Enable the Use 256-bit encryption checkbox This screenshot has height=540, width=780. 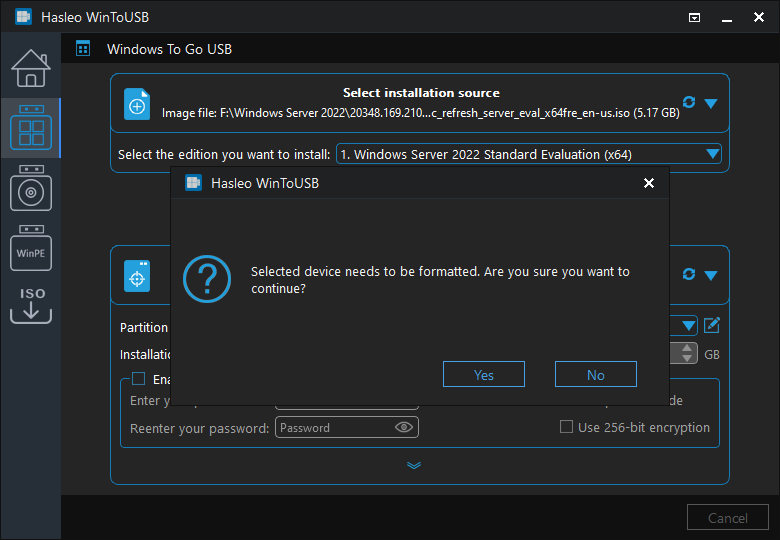[x=567, y=427]
